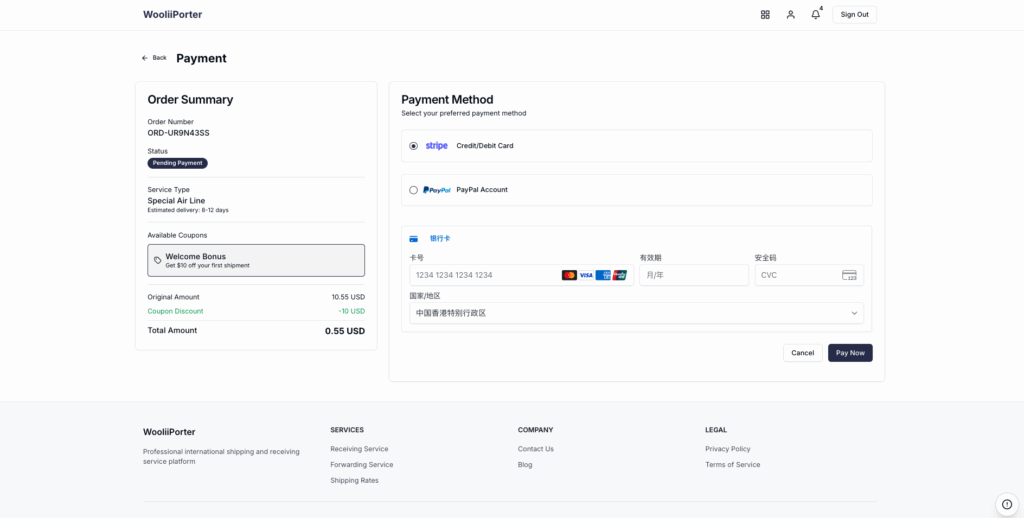This screenshot has width=1024, height=518.
Task: Open the grid dashboard icon in header
Action: [765, 15]
